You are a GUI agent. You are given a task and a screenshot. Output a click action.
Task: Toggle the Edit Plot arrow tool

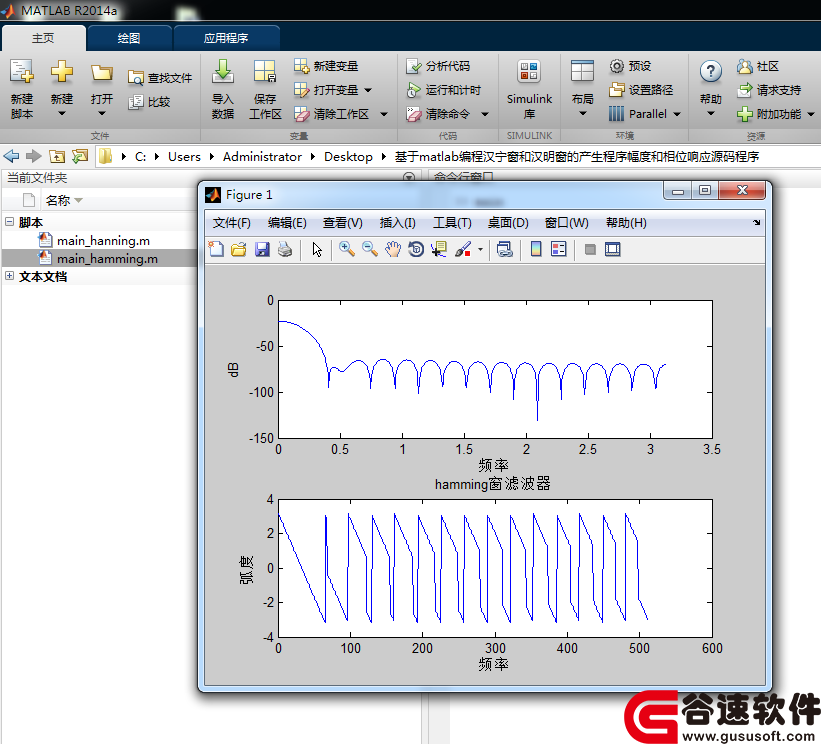(317, 249)
